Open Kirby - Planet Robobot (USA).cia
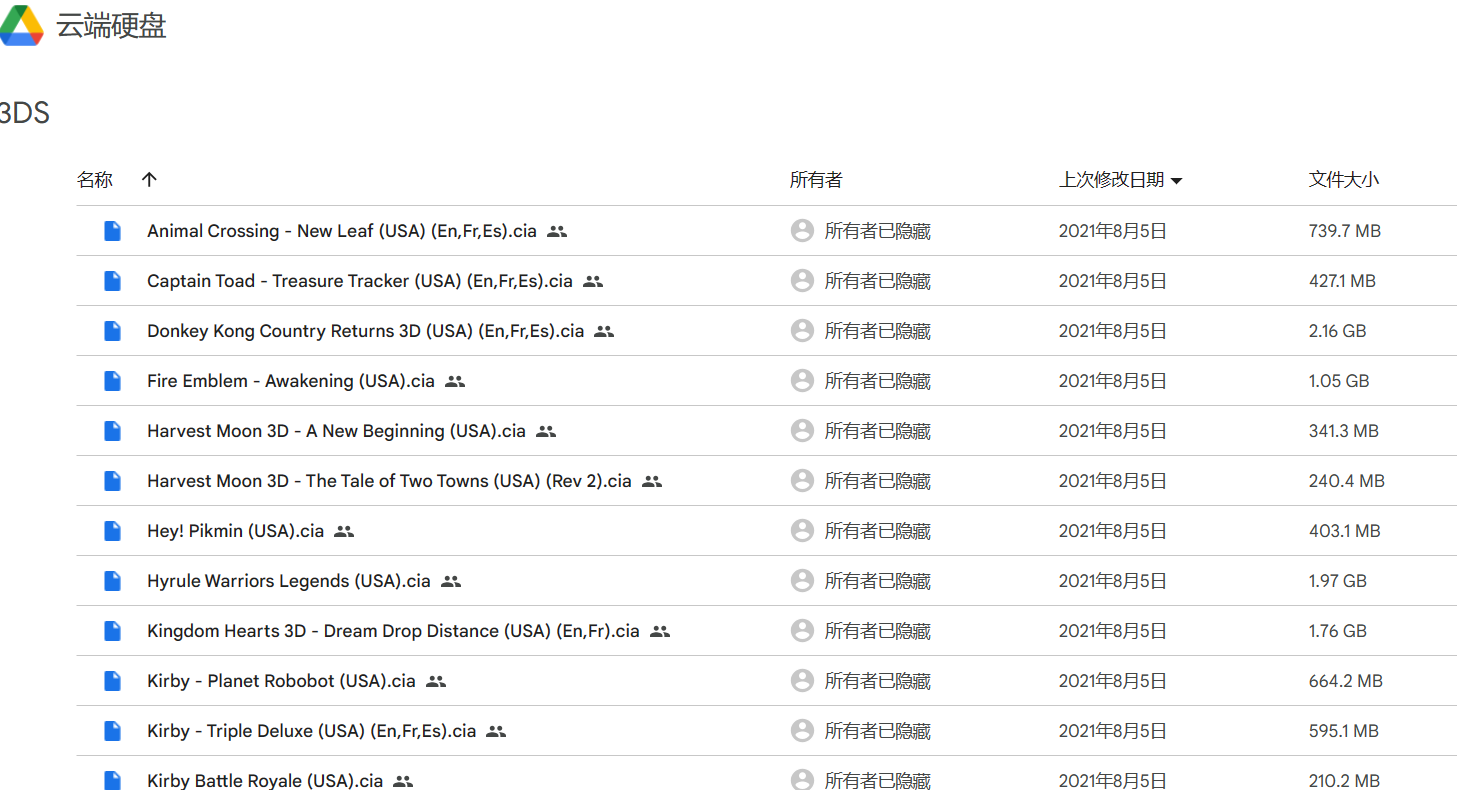1457x790 pixels. coord(281,681)
